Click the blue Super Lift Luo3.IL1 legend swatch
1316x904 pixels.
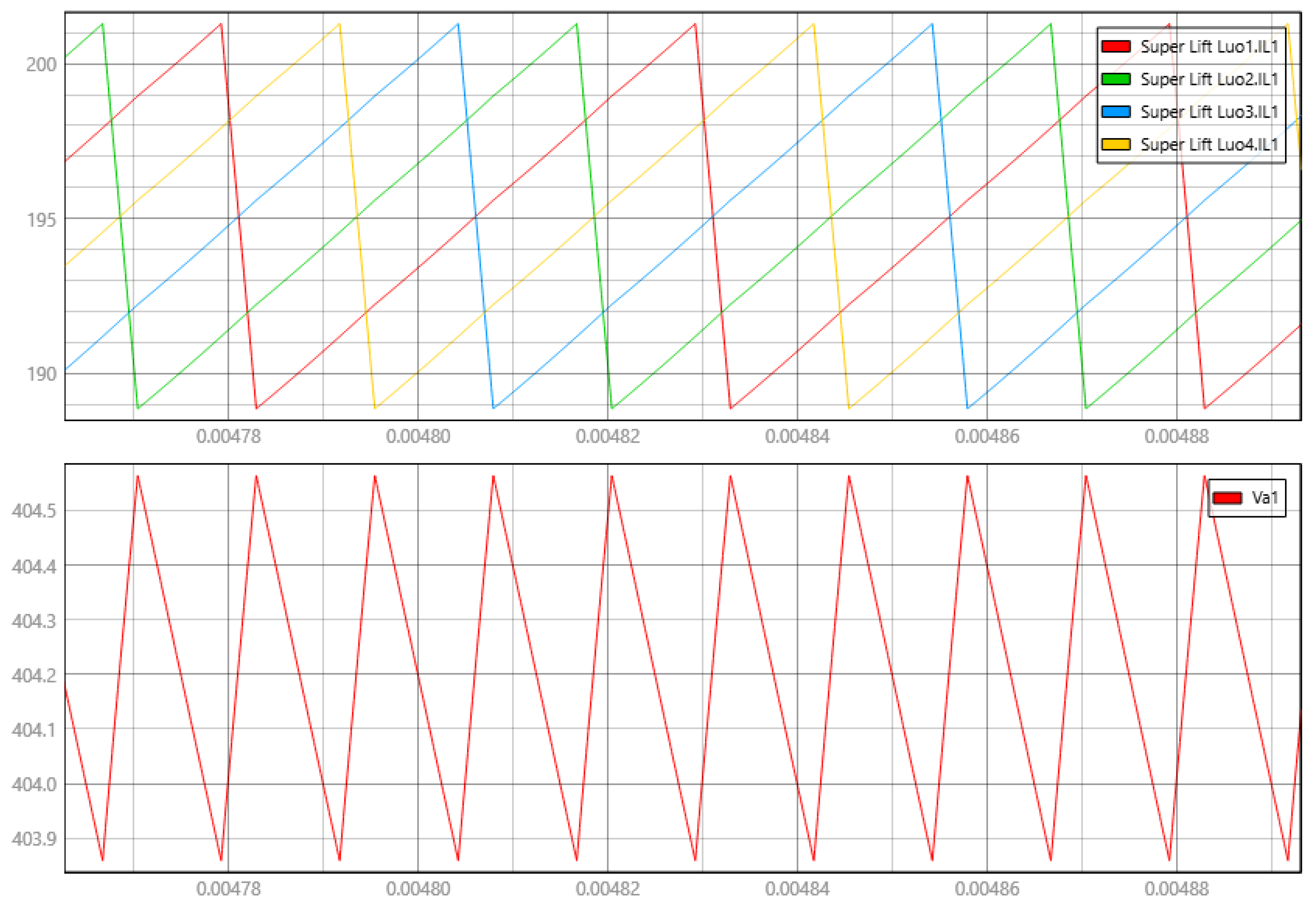1115,112
